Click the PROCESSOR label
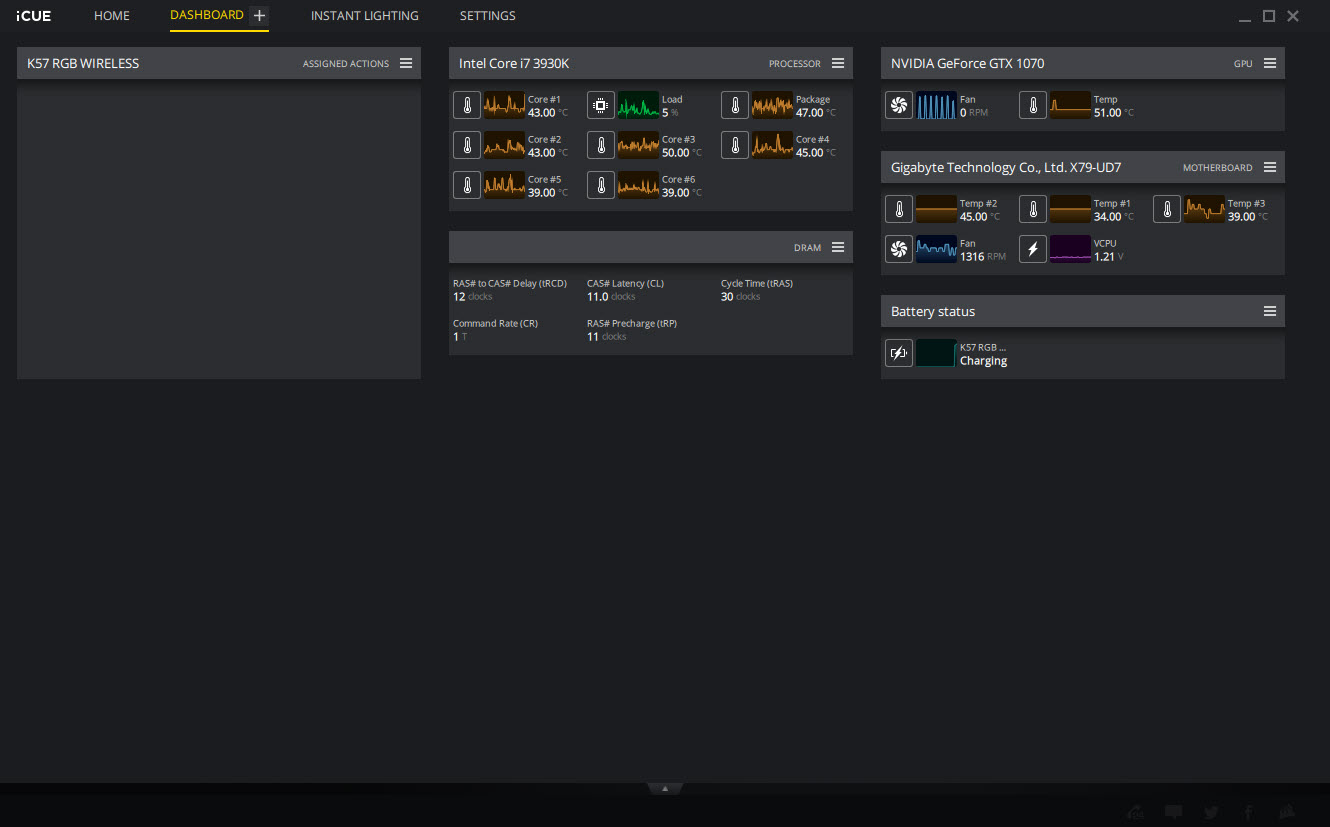 click(795, 64)
